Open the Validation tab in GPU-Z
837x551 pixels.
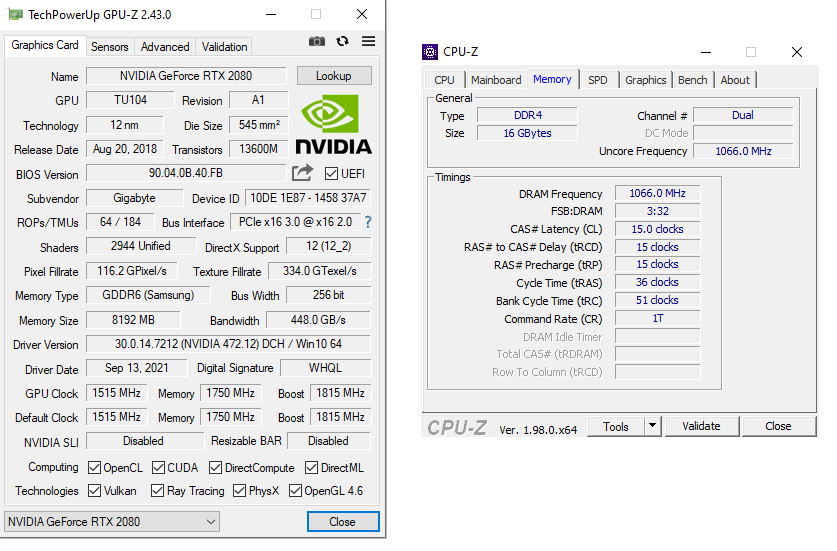pos(224,47)
